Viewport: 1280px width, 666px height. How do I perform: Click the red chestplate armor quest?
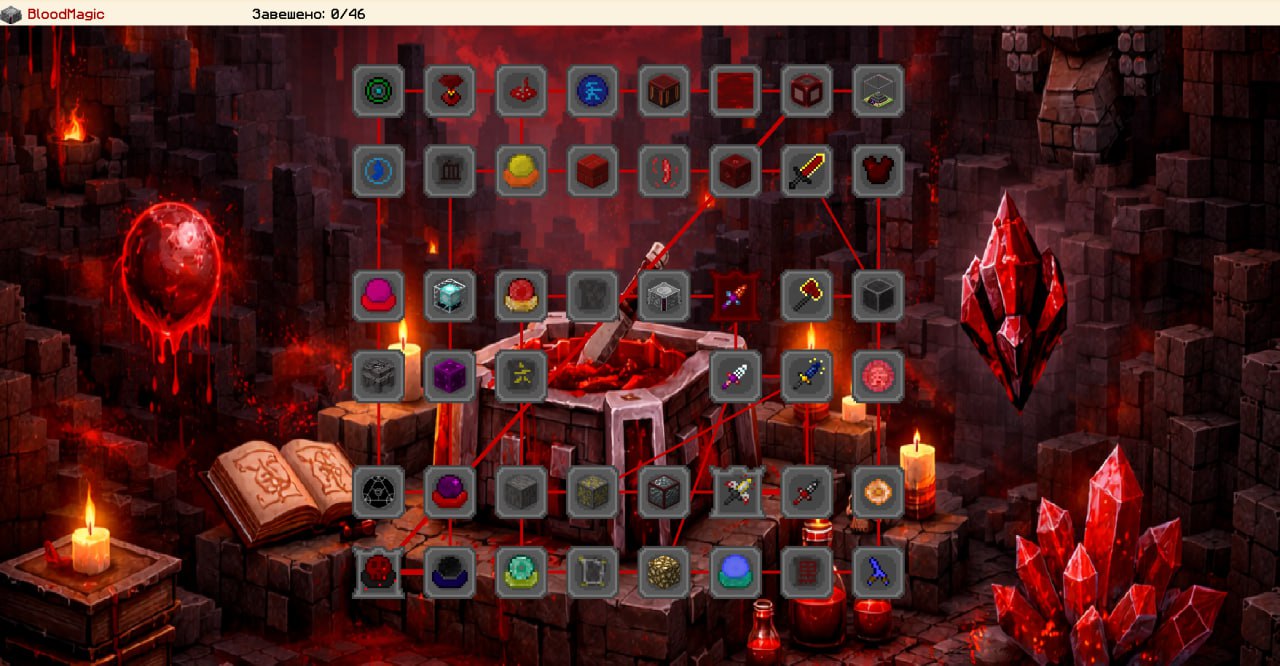[878, 171]
